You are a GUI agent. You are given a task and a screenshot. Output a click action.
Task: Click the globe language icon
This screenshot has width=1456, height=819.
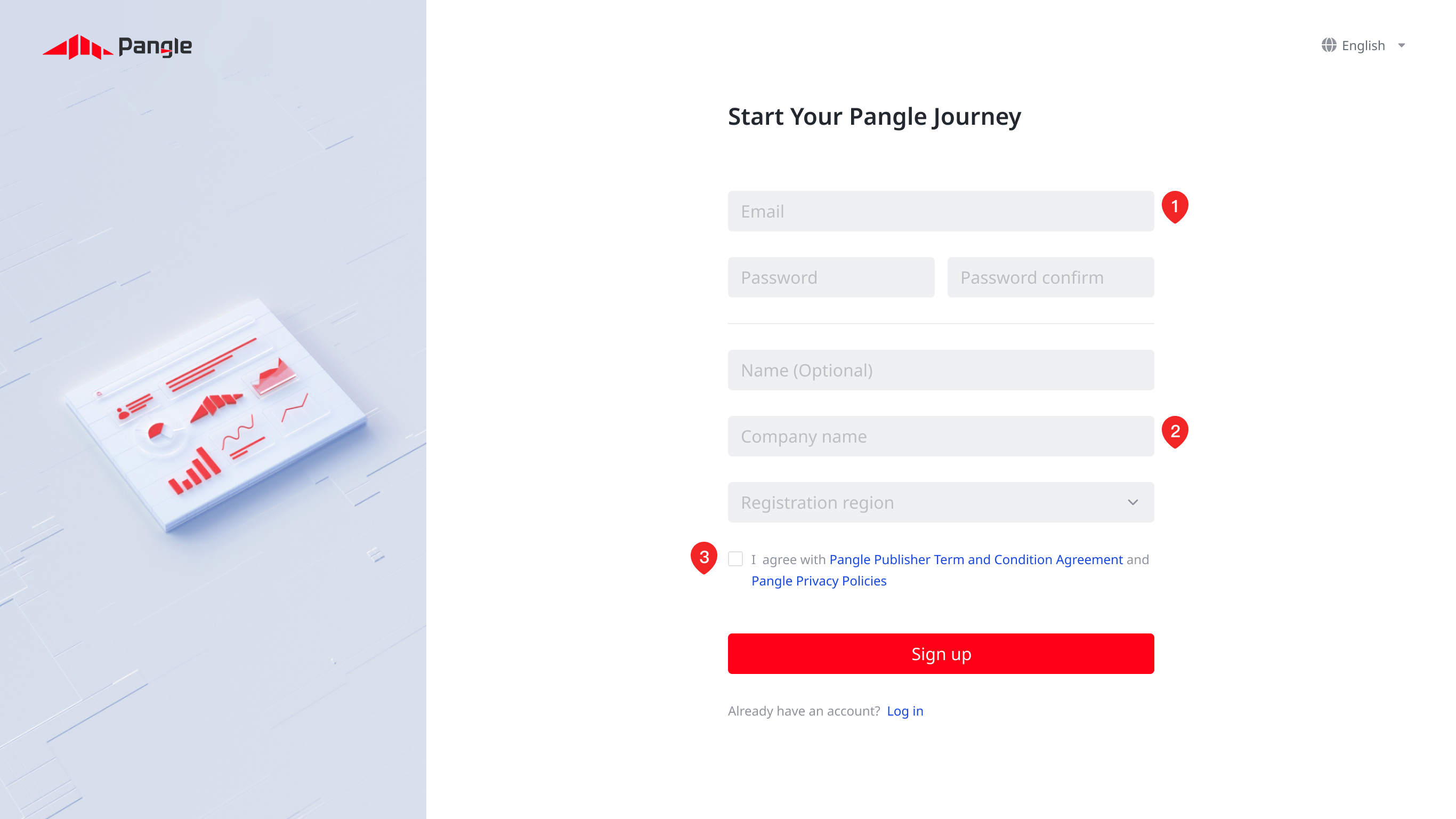pyautogui.click(x=1328, y=45)
